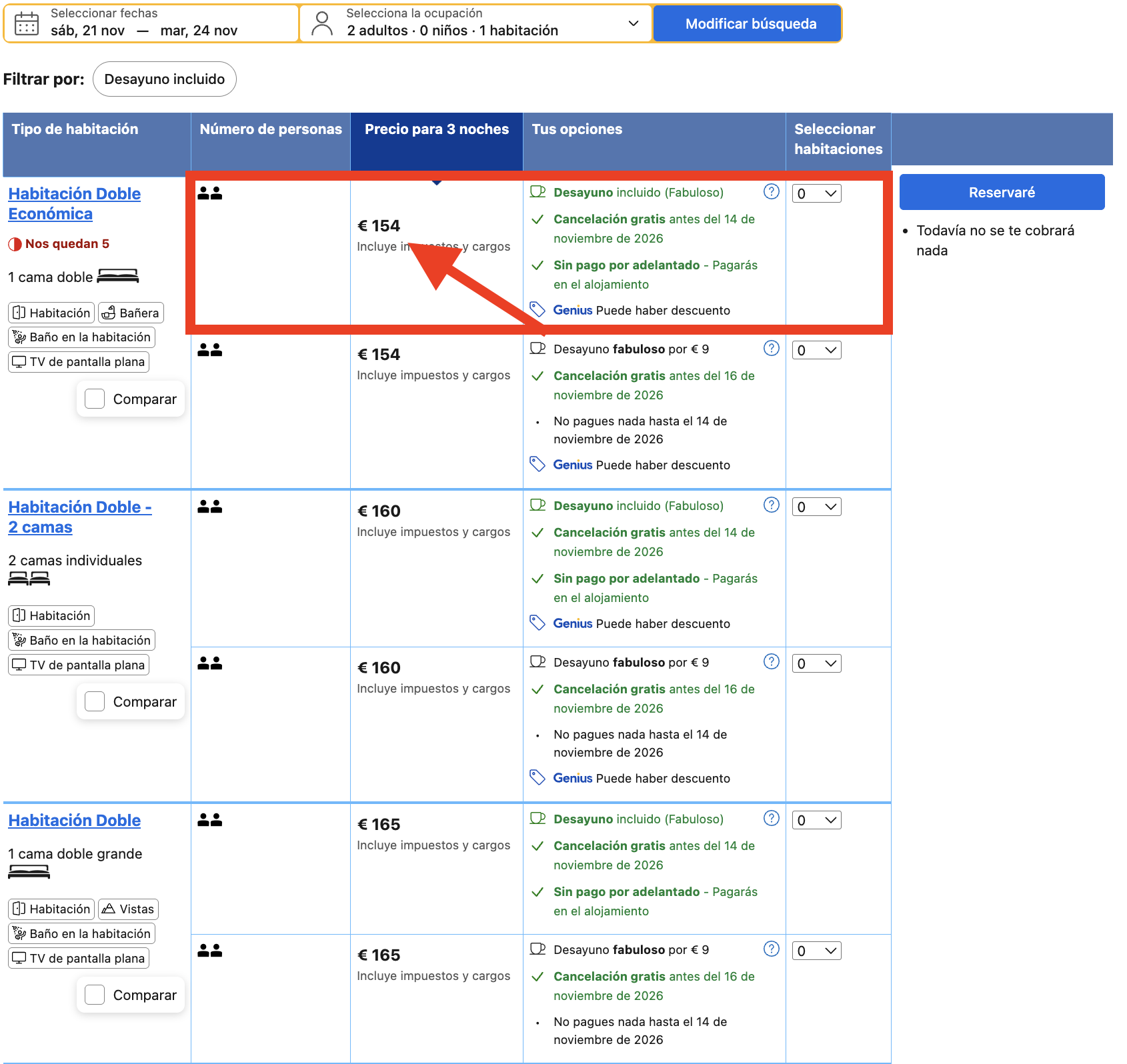This screenshot has width=1127, height=1064.
Task: Open help icon for €154 breakfast included option
Action: tap(771, 192)
